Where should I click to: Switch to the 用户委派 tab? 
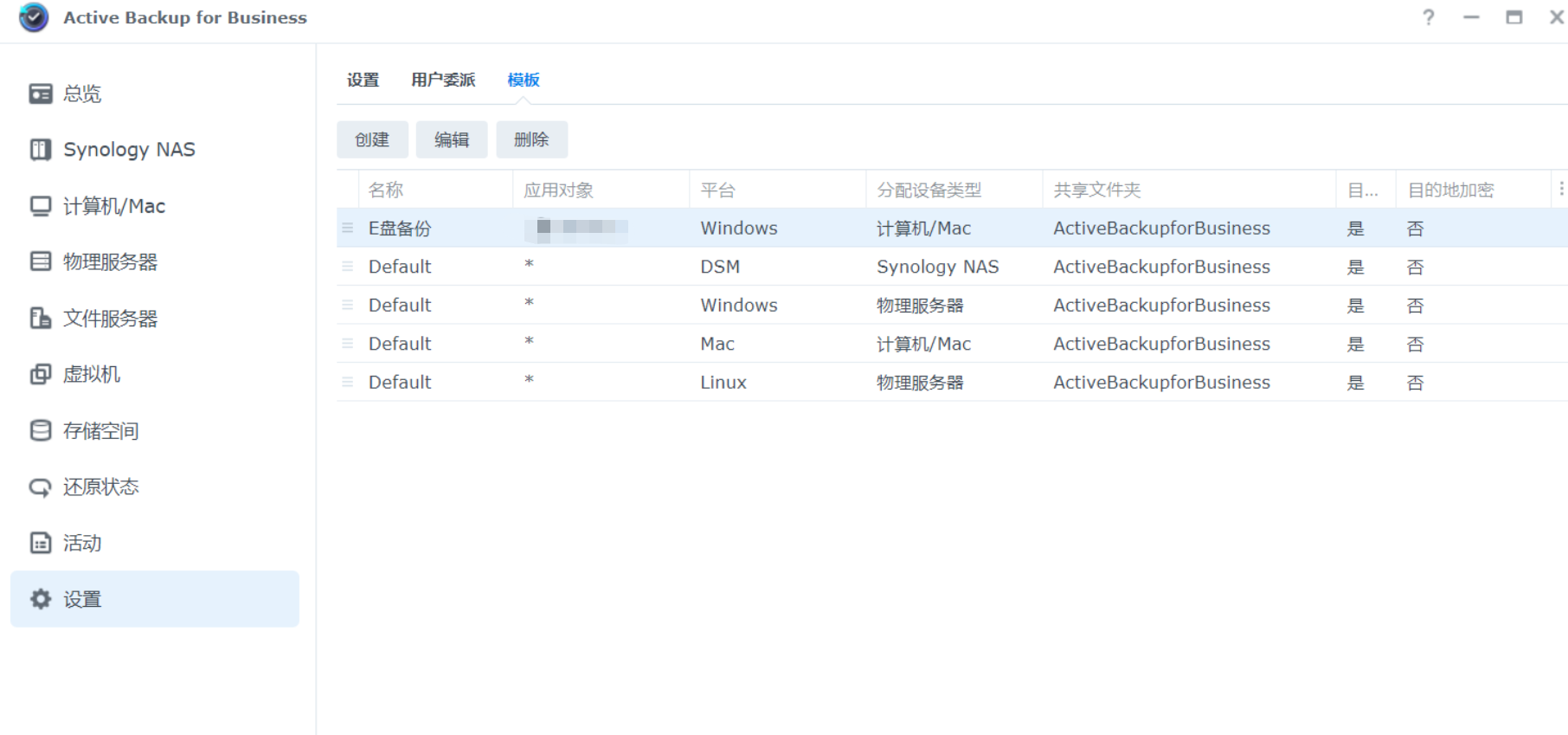click(x=443, y=80)
